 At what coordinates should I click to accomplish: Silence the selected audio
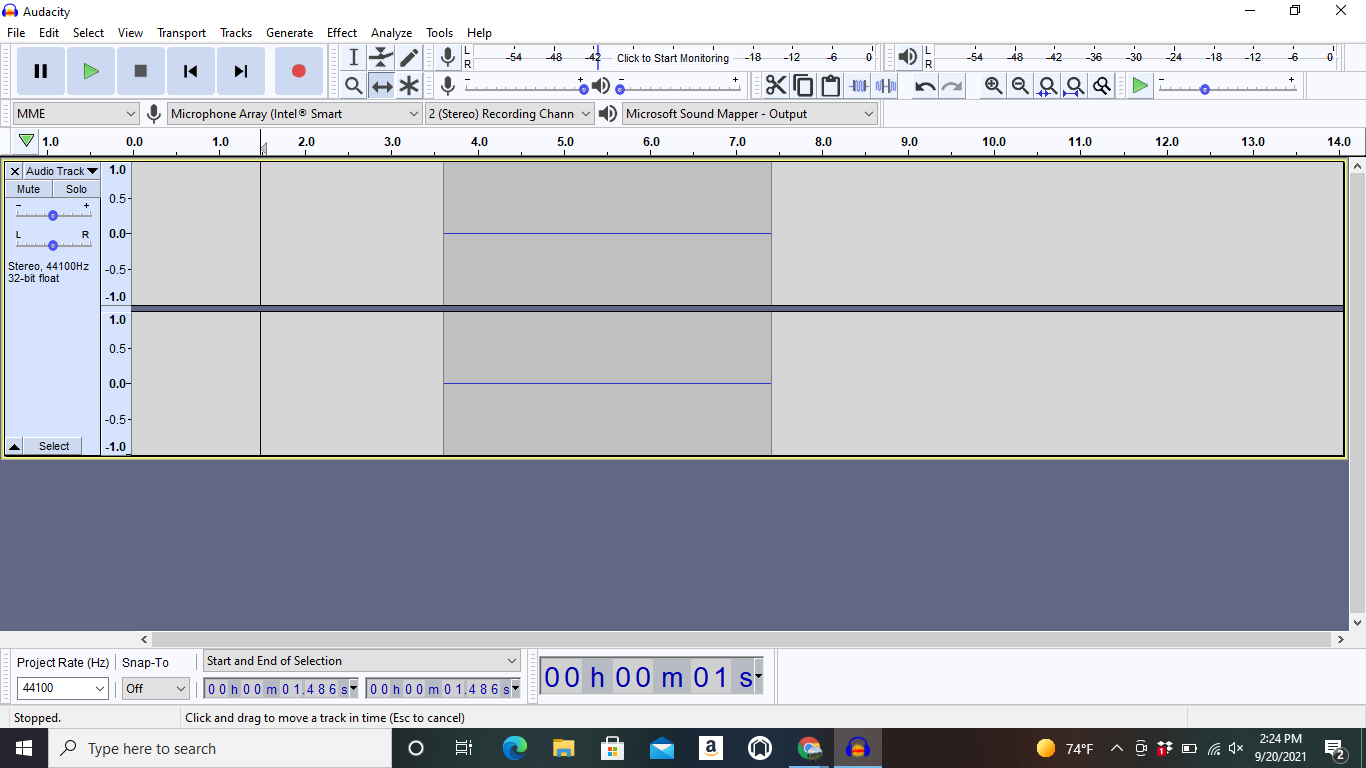(x=885, y=85)
